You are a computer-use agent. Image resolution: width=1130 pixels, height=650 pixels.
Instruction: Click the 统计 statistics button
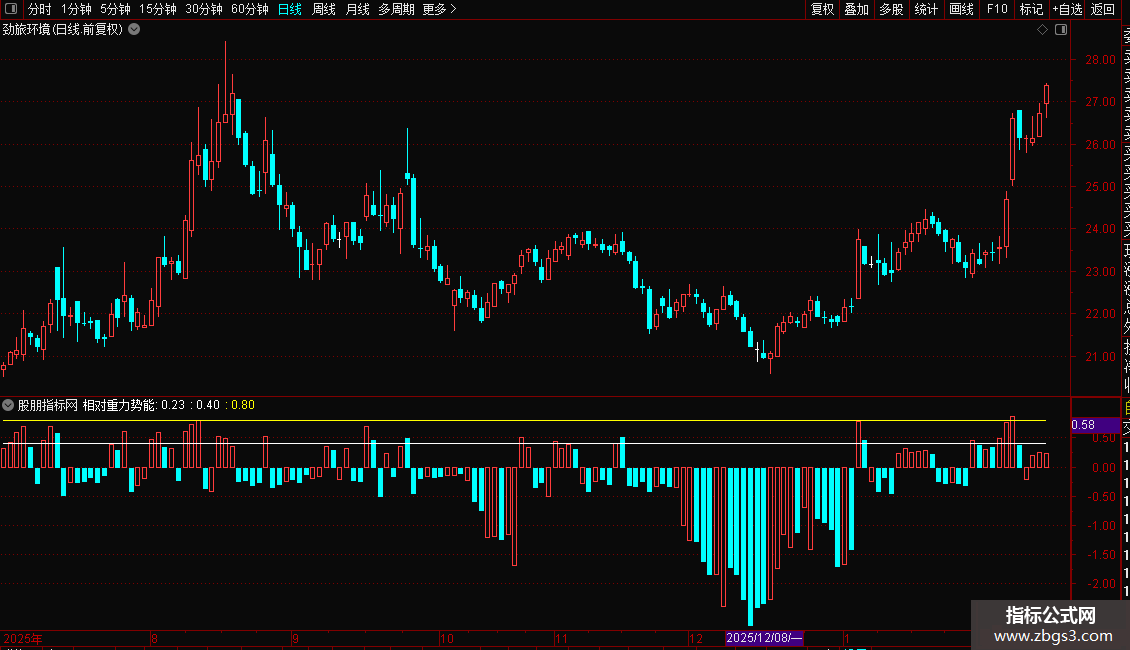926,9
